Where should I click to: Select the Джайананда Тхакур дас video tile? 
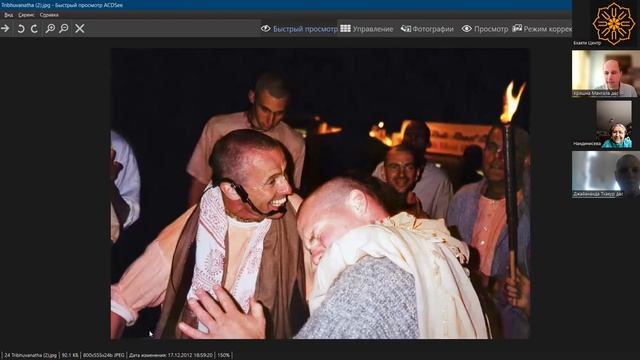pos(606,175)
